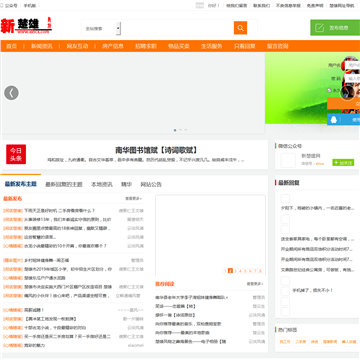Viewport: 360px width, 360px height.
Task: Click the 免责声明 top bar link
Action: 315,6
